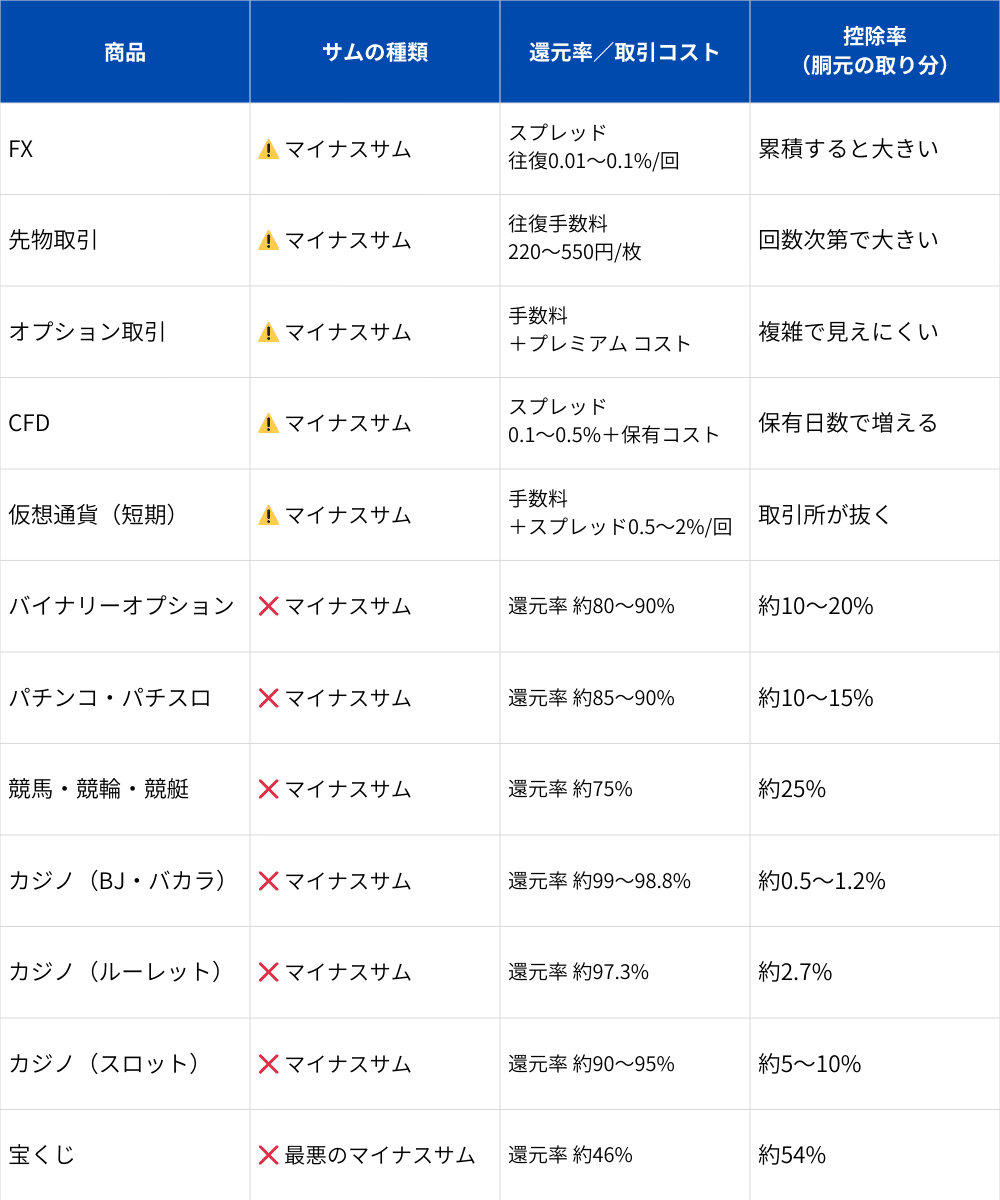Click the warning icon in the FX row
This screenshot has height=1200, width=1000.
268,149
